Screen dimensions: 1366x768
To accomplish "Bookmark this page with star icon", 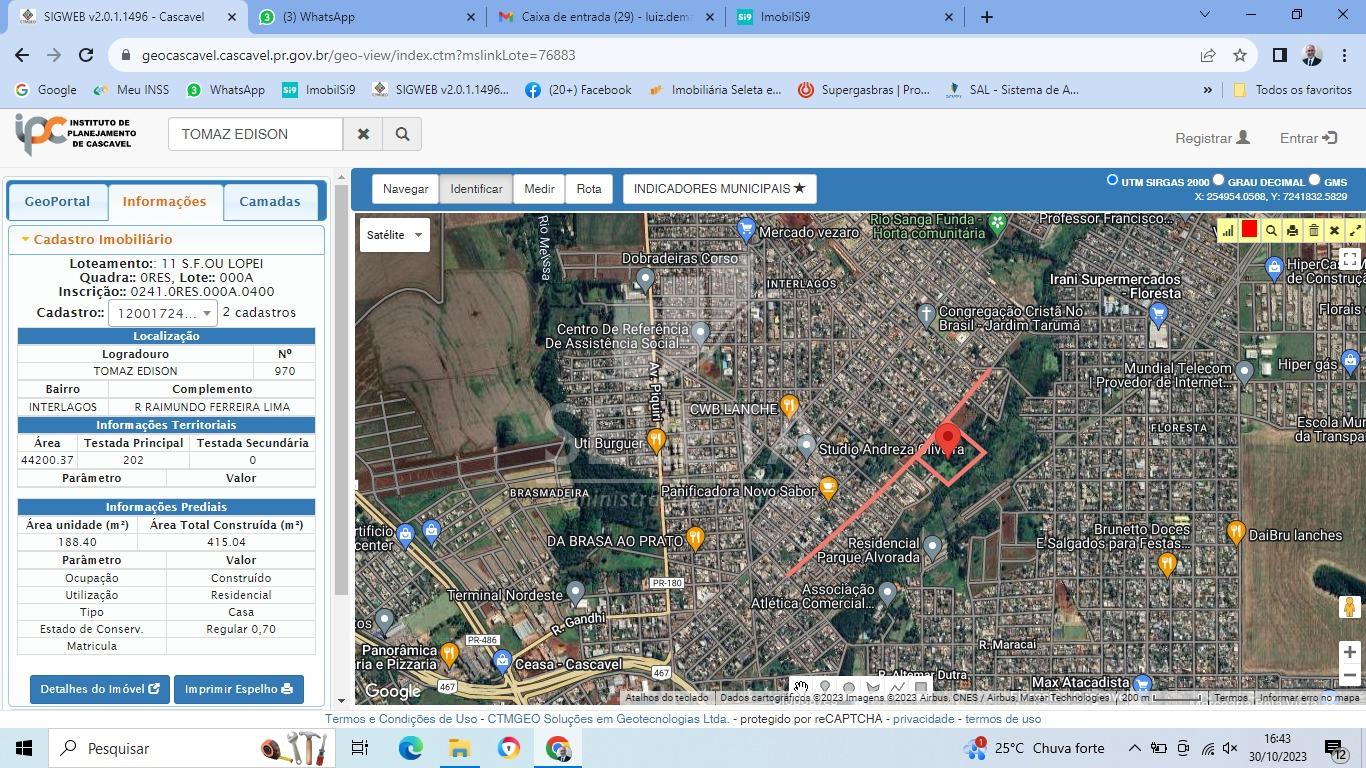I will tap(1240, 55).
